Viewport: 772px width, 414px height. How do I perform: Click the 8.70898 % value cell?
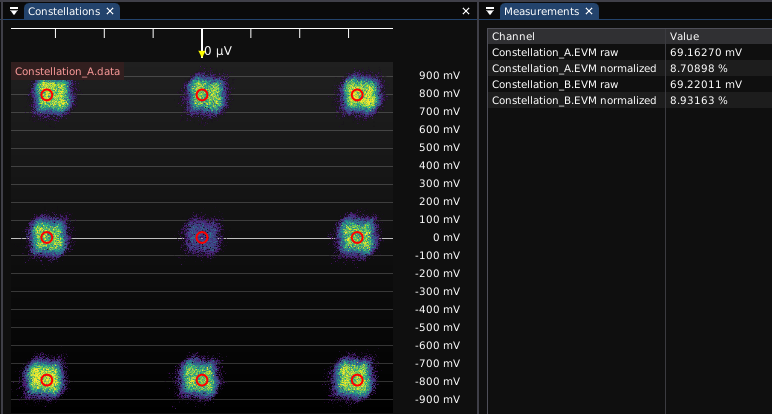pos(698,68)
